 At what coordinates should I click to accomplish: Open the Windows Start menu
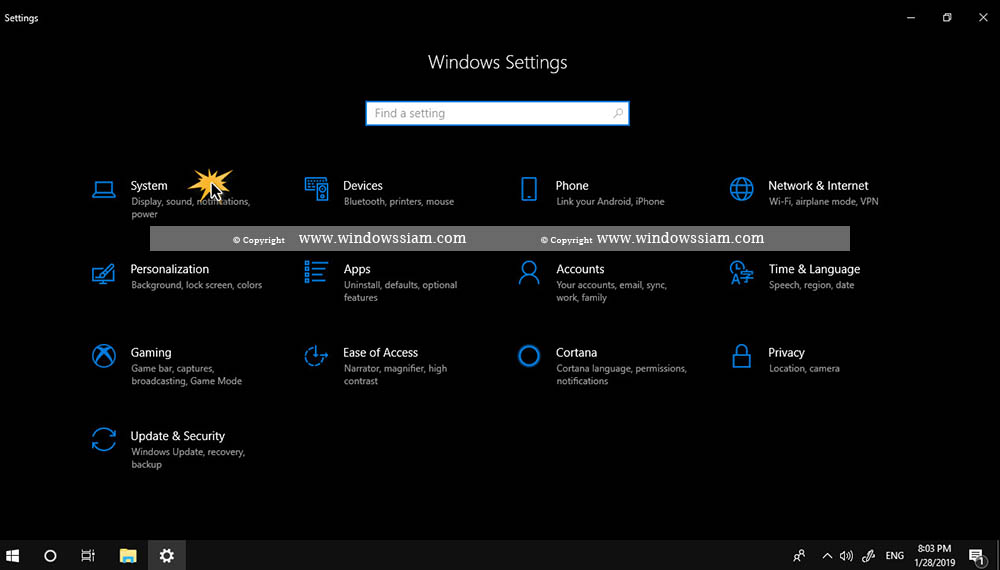pos(12,555)
